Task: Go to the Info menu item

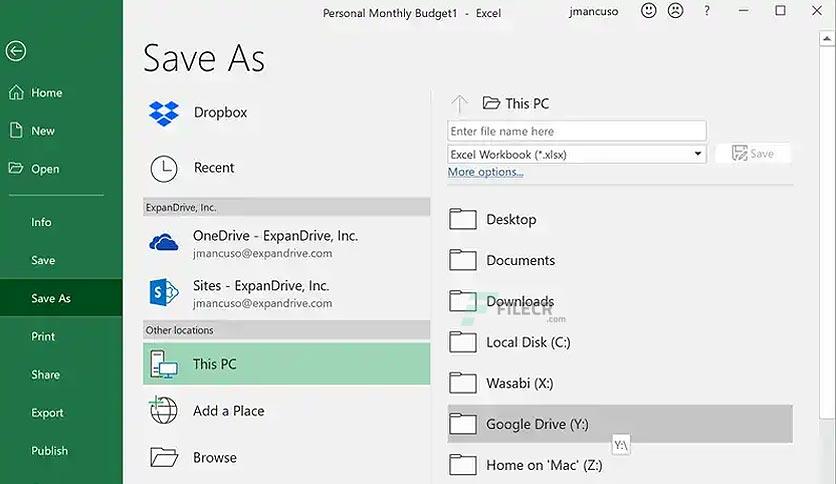Action: click(x=41, y=222)
